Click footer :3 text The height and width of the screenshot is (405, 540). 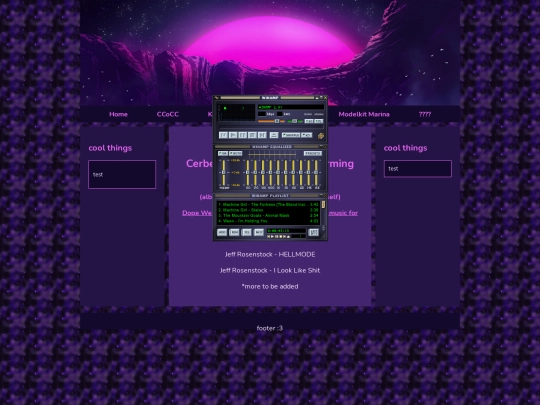tap(270, 328)
